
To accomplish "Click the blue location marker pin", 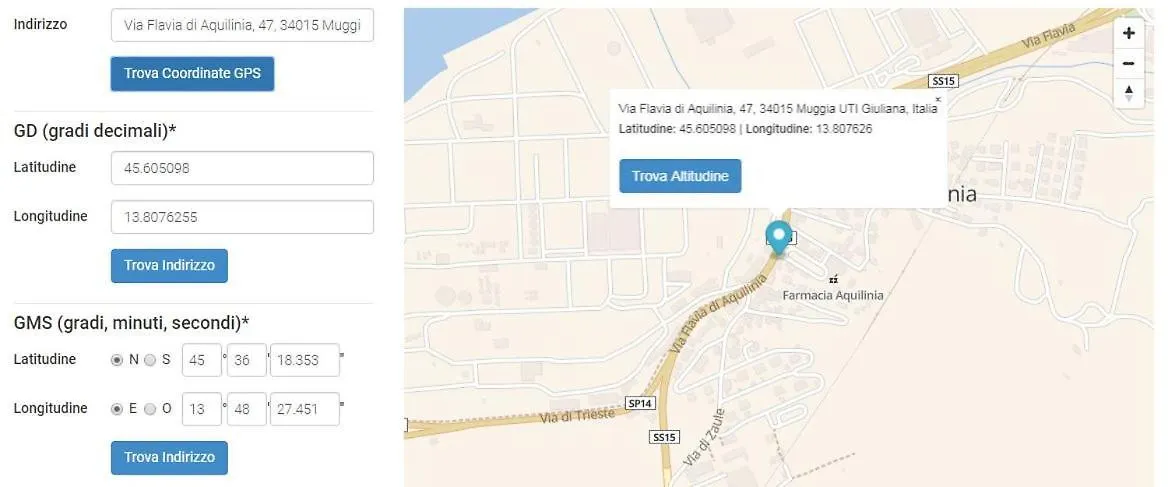I will click(778, 237).
